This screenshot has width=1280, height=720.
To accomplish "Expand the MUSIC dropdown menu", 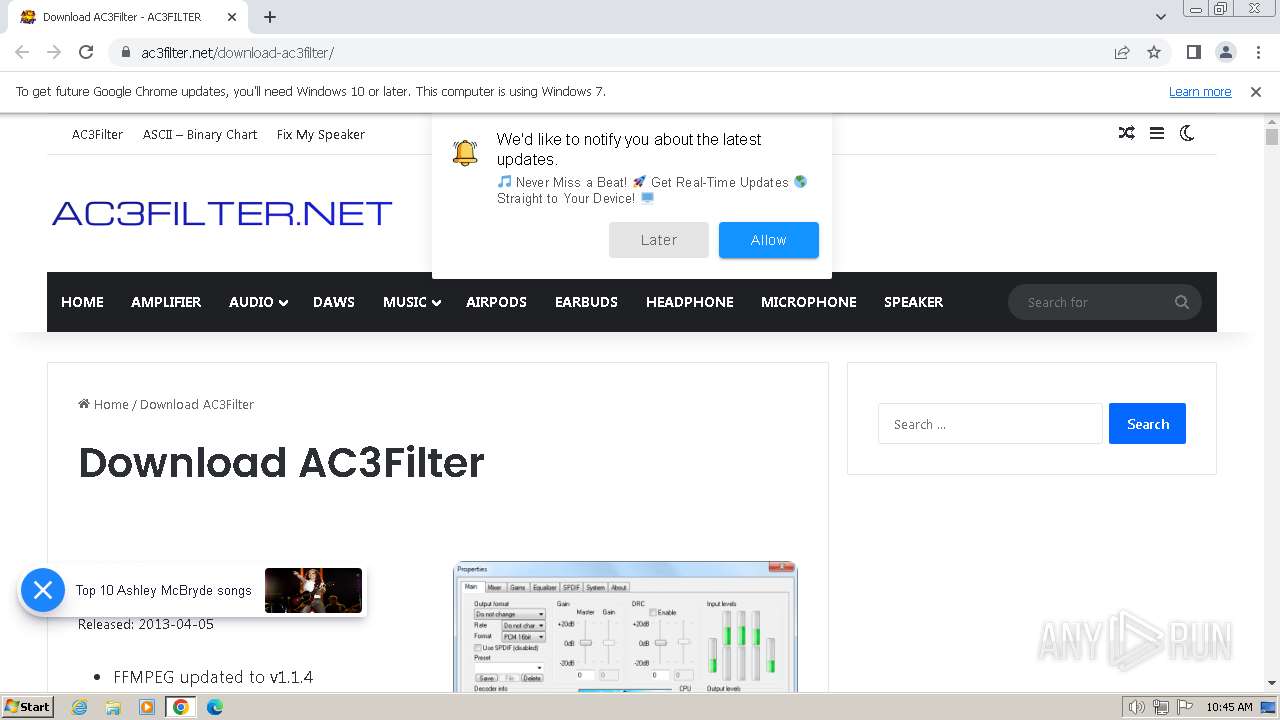I will pos(412,302).
